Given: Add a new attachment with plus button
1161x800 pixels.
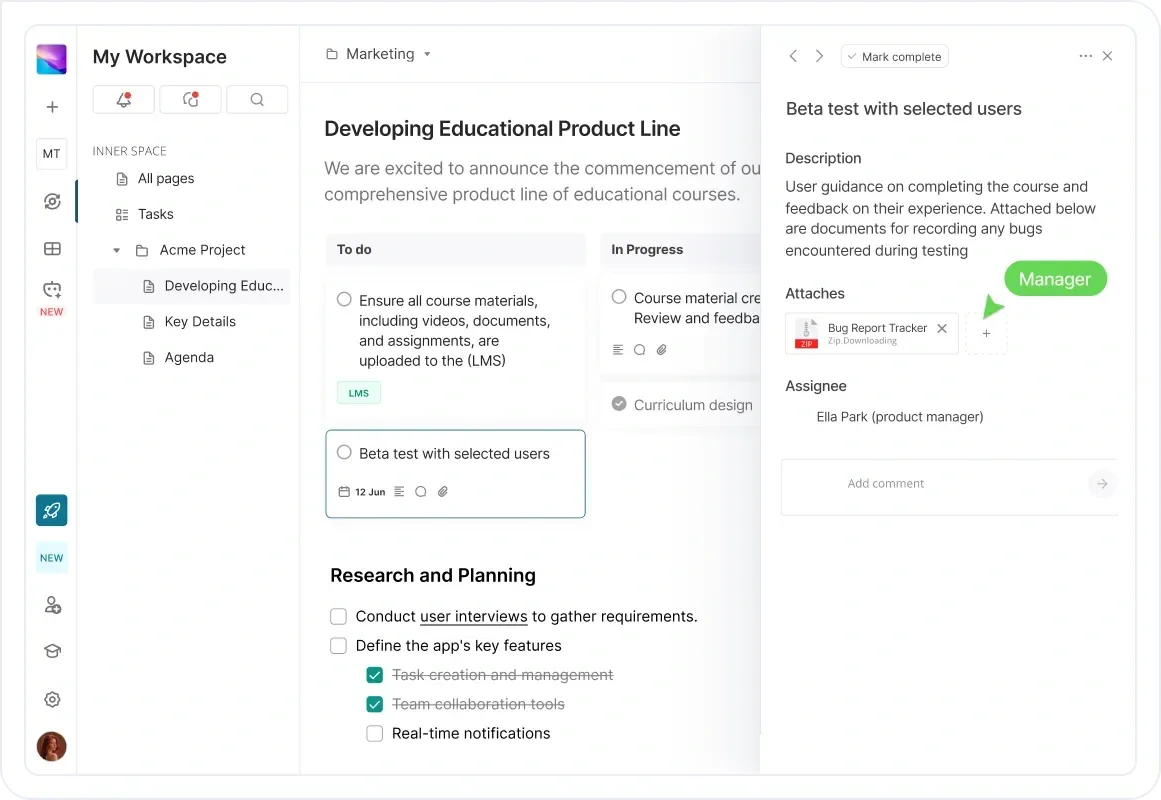Looking at the screenshot, I should point(986,333).
